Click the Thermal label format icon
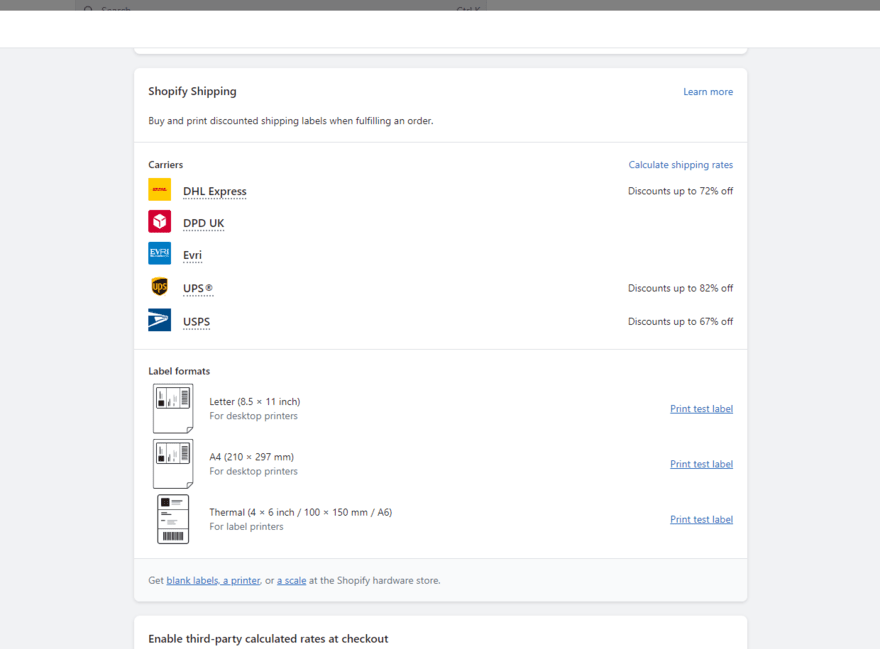 tap(173, 519)
